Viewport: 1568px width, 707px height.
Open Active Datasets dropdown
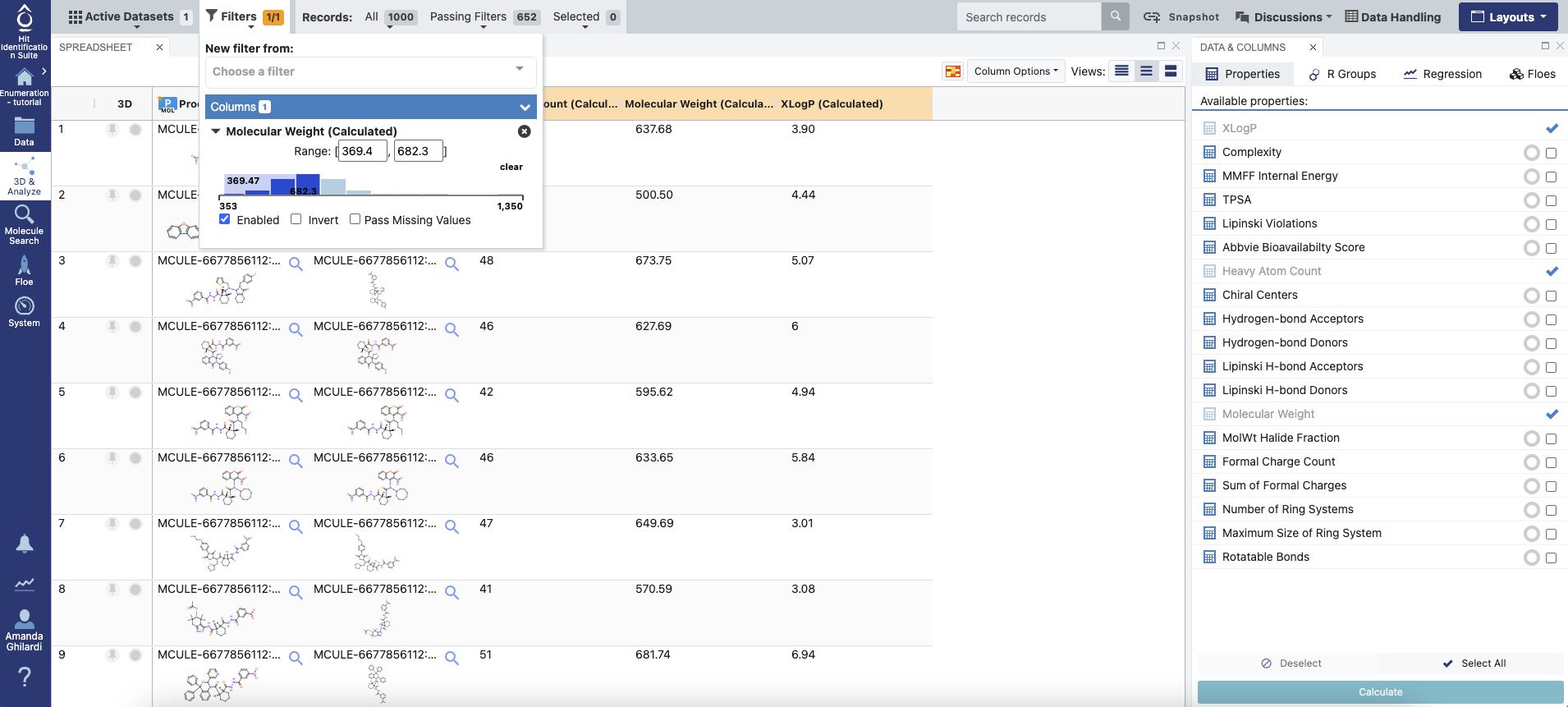130,16
